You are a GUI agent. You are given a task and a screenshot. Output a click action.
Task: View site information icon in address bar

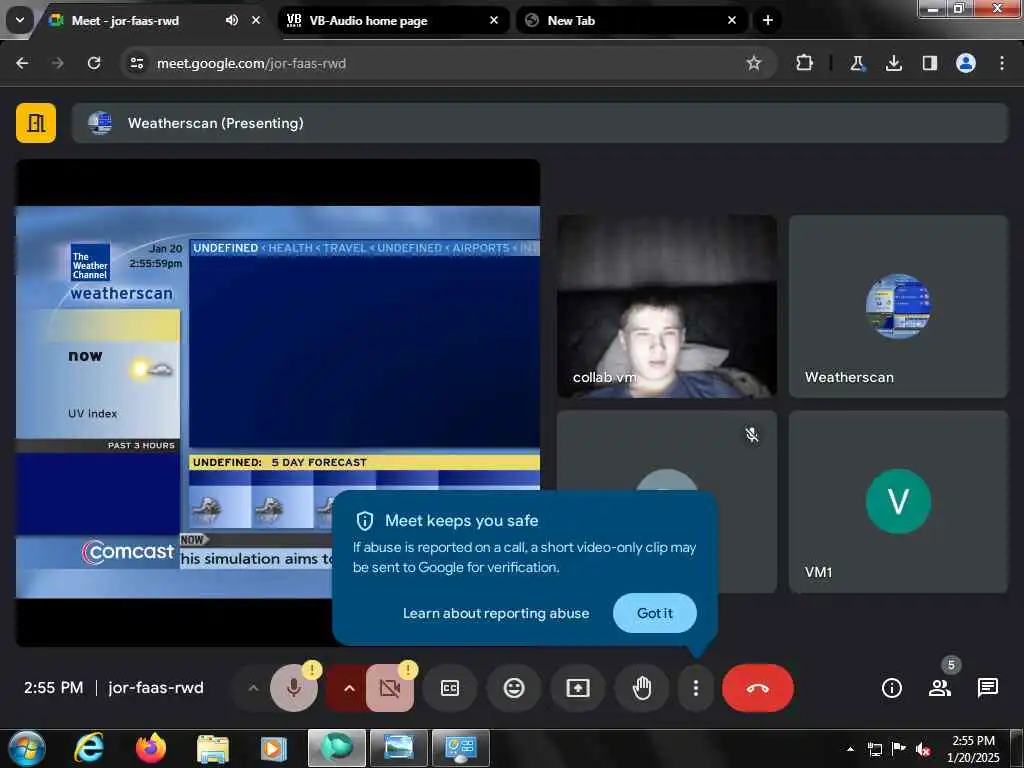pos(136,63)
